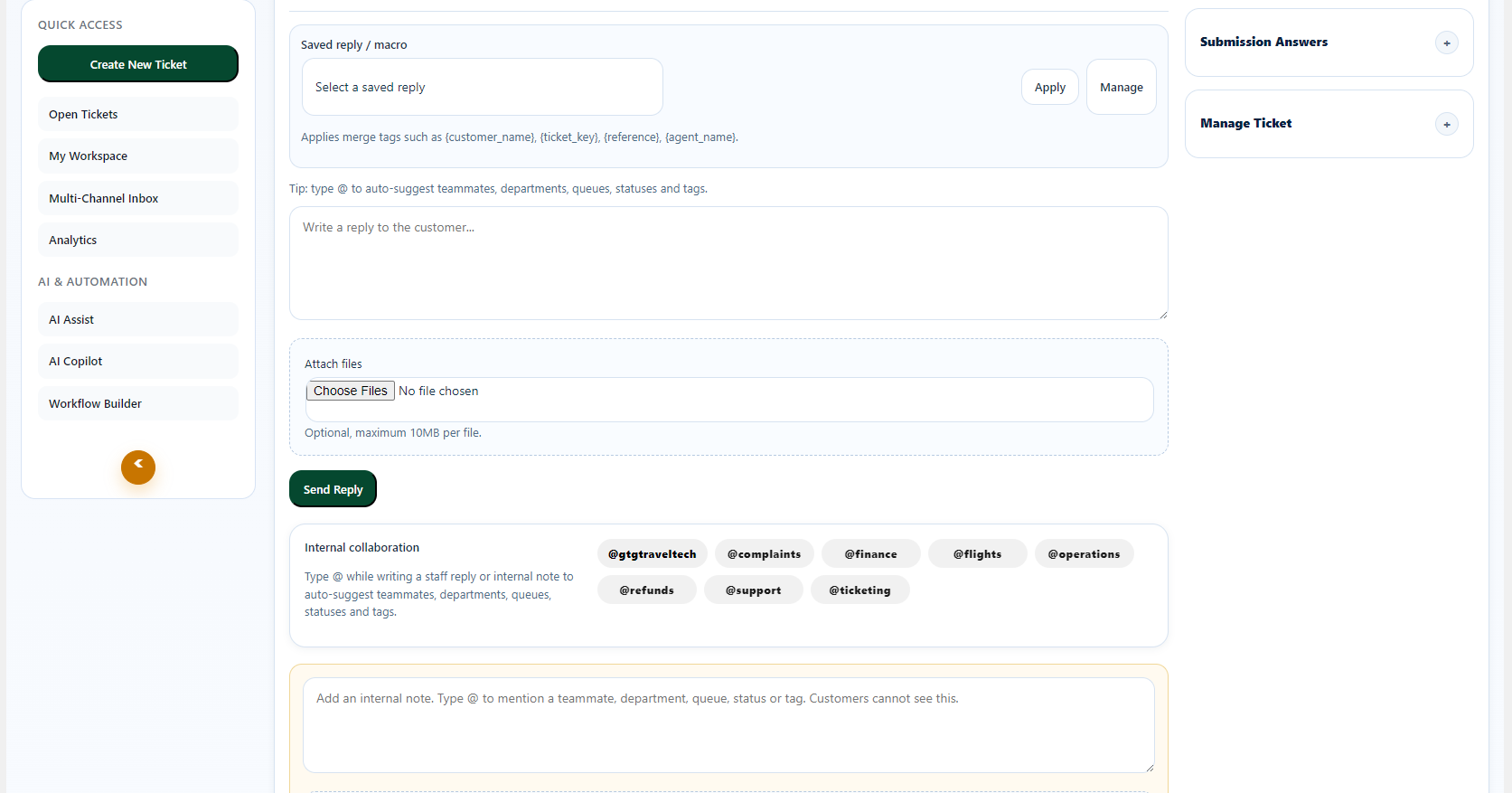Click the 'No file chosen' text
1512x793 pixels.
[438, 391]
